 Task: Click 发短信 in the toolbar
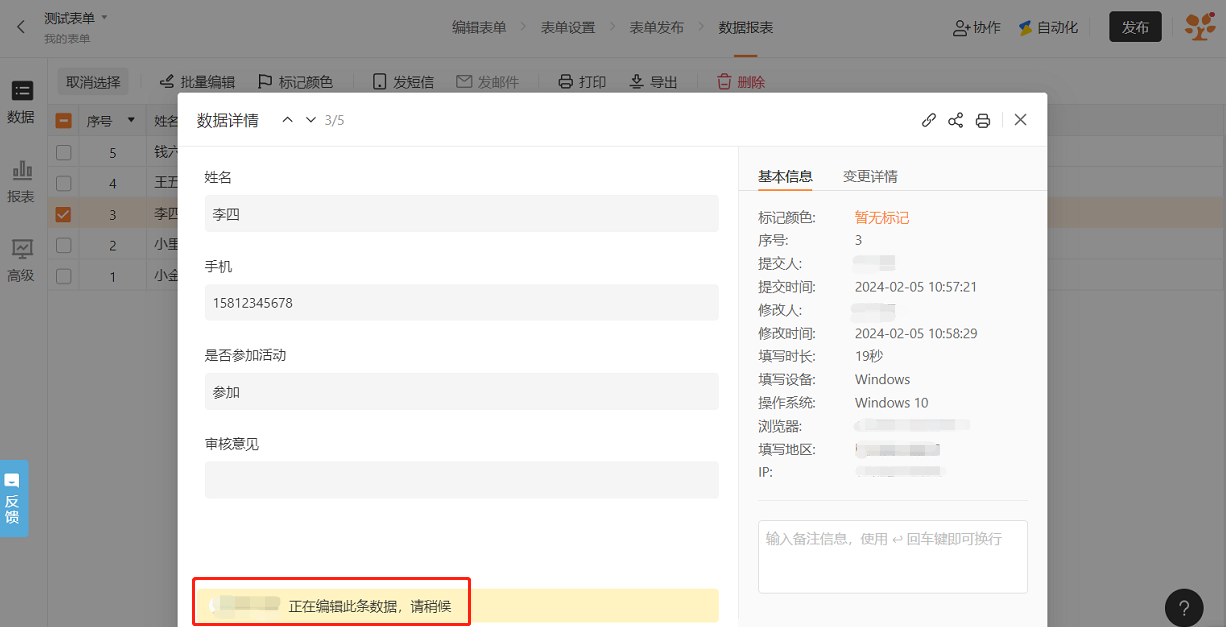[x=403, y=82]
